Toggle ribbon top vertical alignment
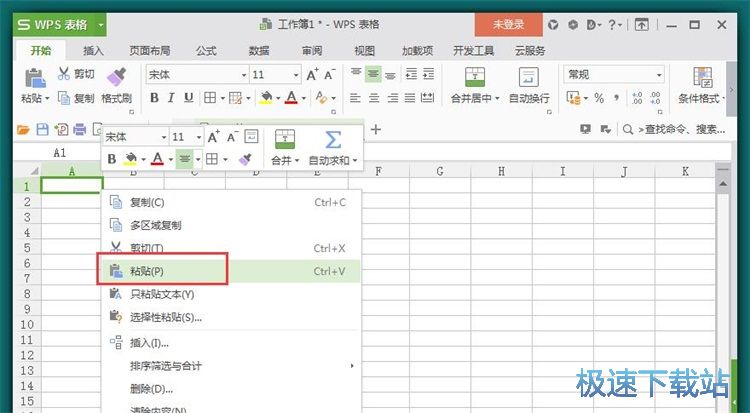This screenshot has width=750, height=413. [x=356, y=74]
